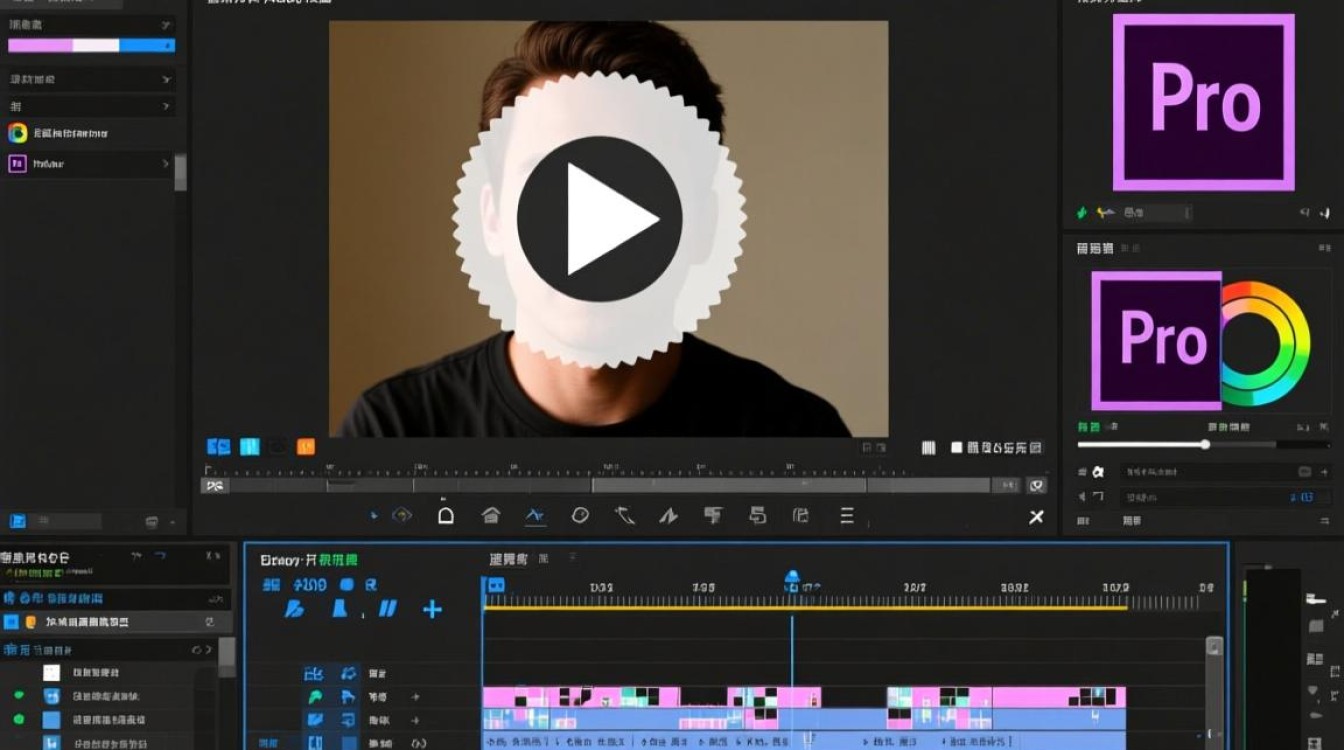Click the leftmost blue icon below the preview
Viewport: 1344px width, 750px height.
click(218, 447)
